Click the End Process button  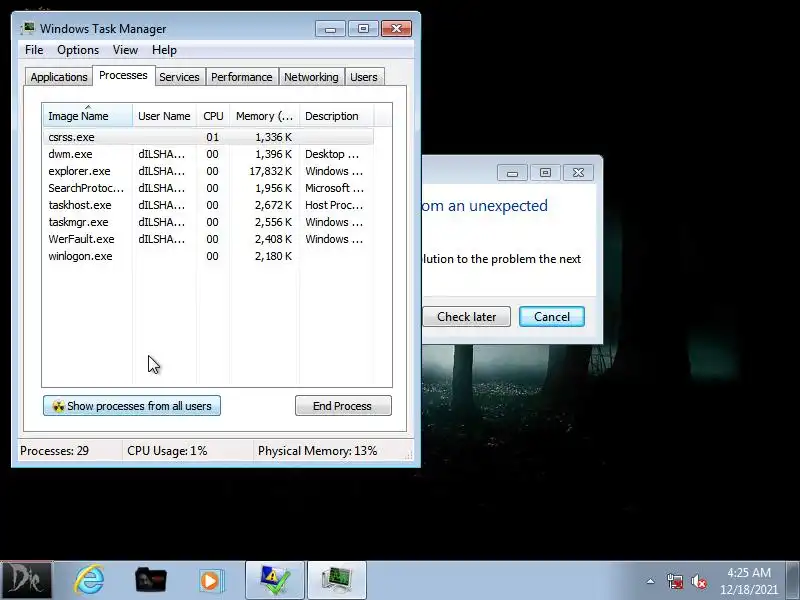point(343,406)
